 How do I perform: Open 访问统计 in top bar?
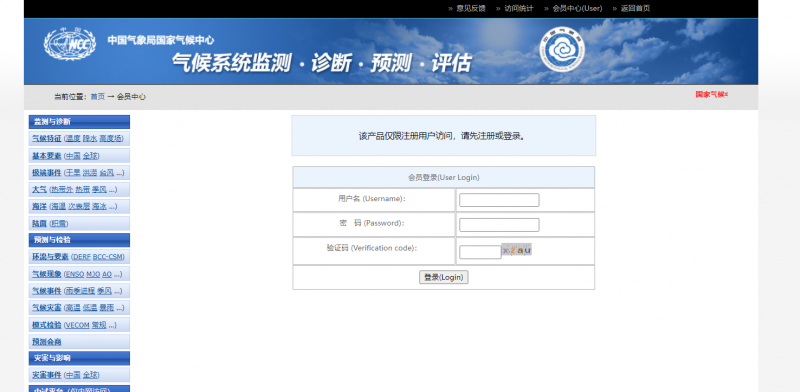coord(519,8)
